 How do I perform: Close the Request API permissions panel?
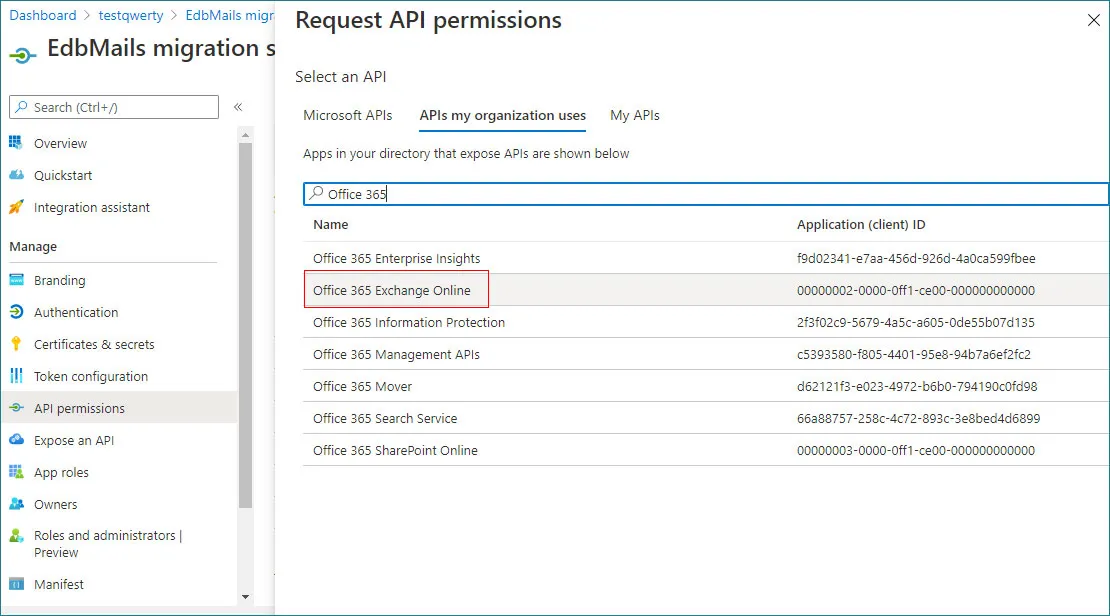pyautogui.click(x=1093, y=20)
